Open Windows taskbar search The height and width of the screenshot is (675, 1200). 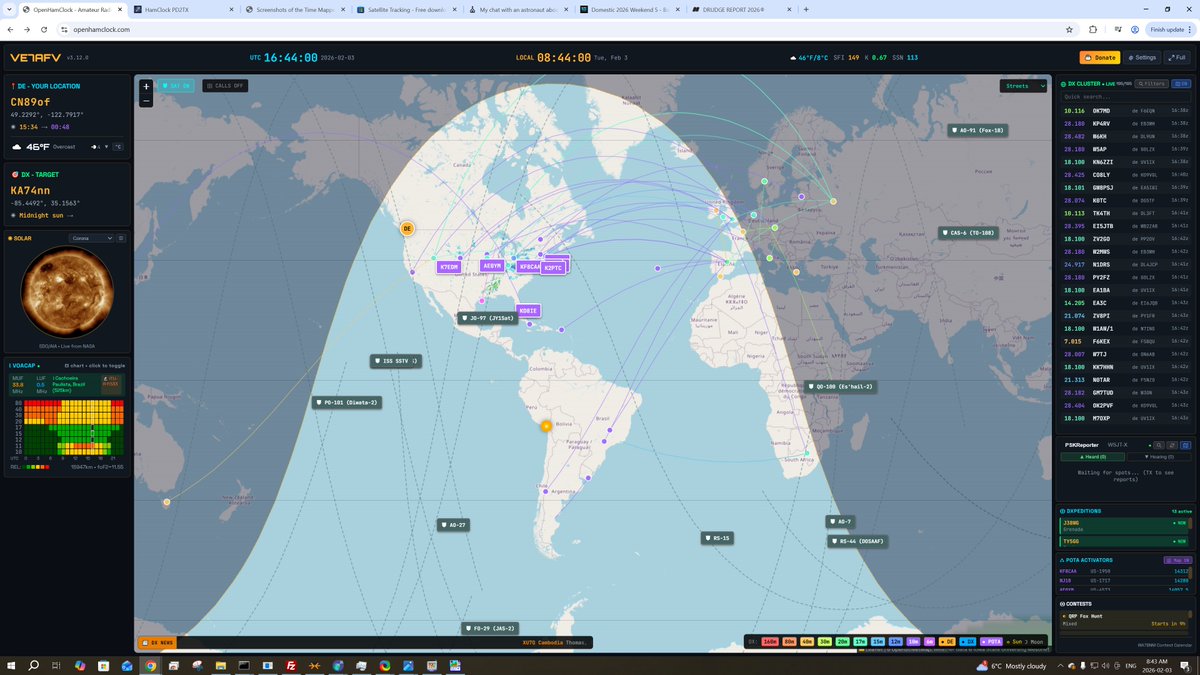click(x=34, y=665)
